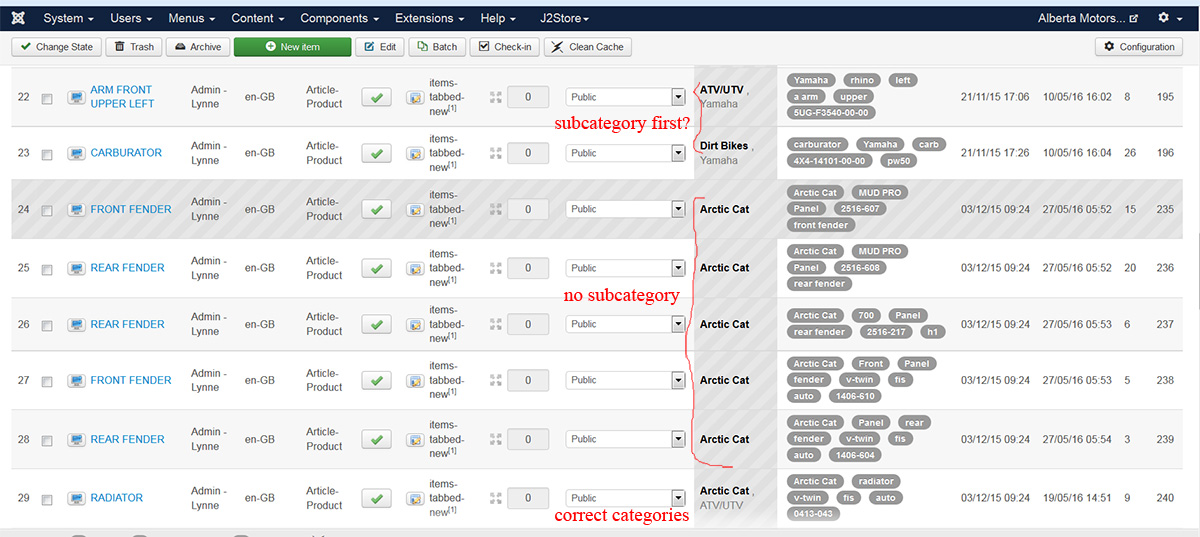Toggle published status check for row 27
The height and width of the screenshot is (537, 1200).
coord(376,380)
